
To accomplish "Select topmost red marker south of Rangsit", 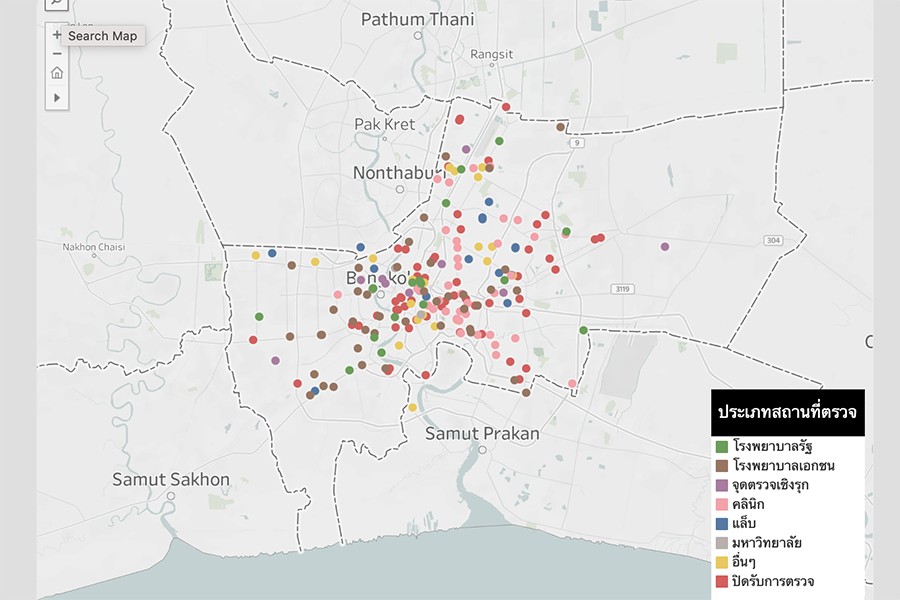I will pyautogui.click(x=506, y=107).
